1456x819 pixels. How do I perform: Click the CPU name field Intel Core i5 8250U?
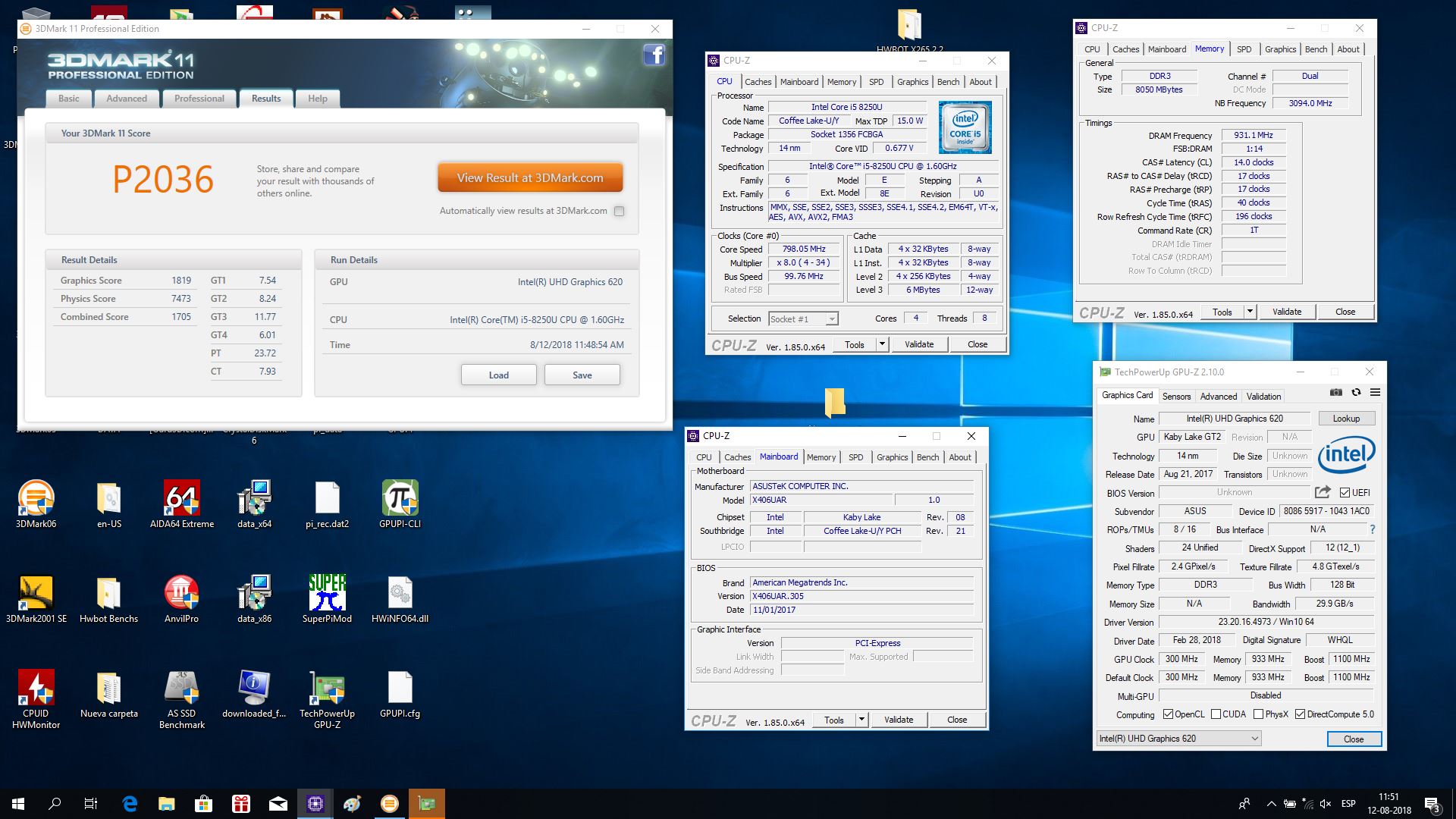(846, 107)
